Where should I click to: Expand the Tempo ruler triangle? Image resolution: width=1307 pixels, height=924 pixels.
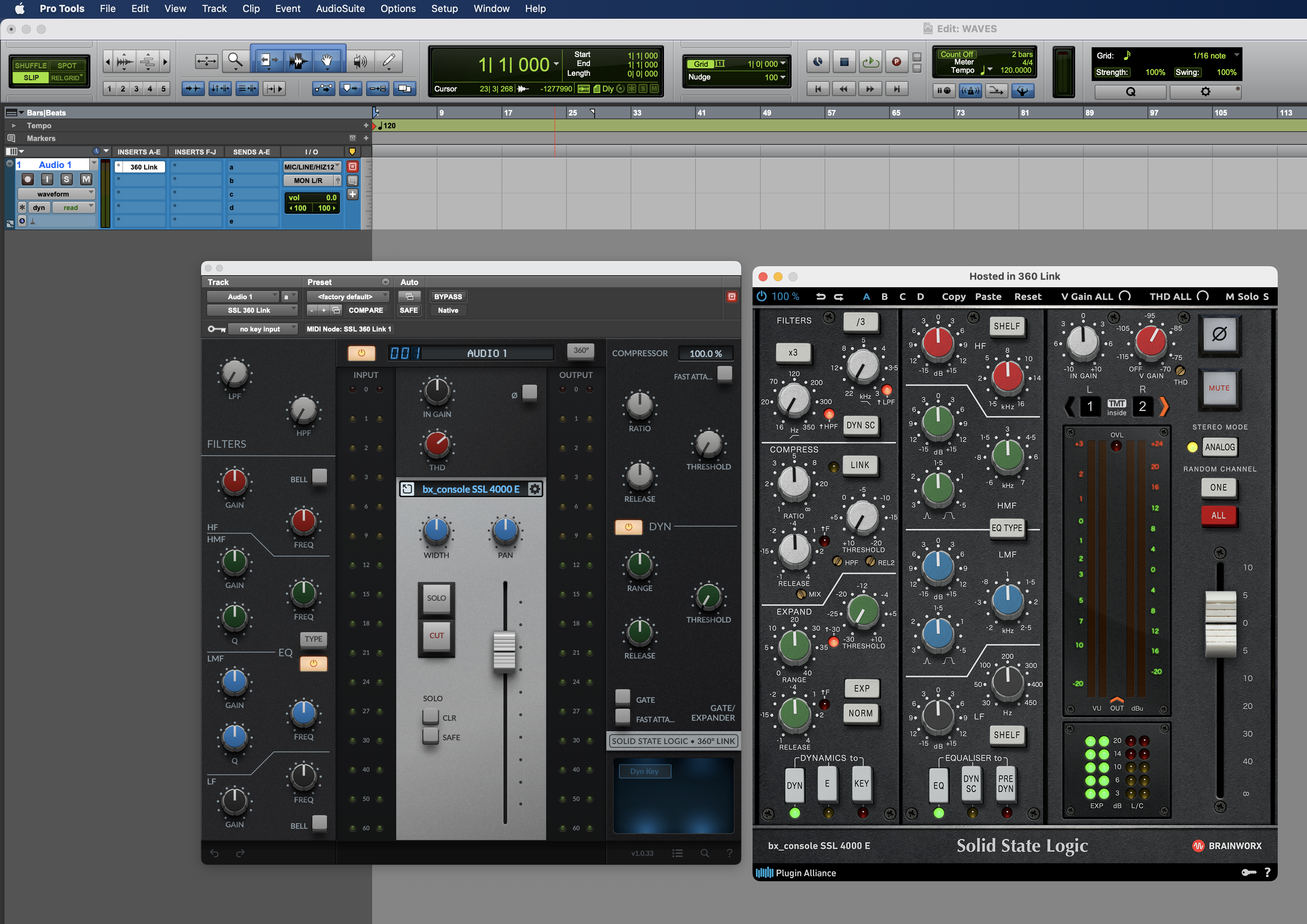[14, 126]
